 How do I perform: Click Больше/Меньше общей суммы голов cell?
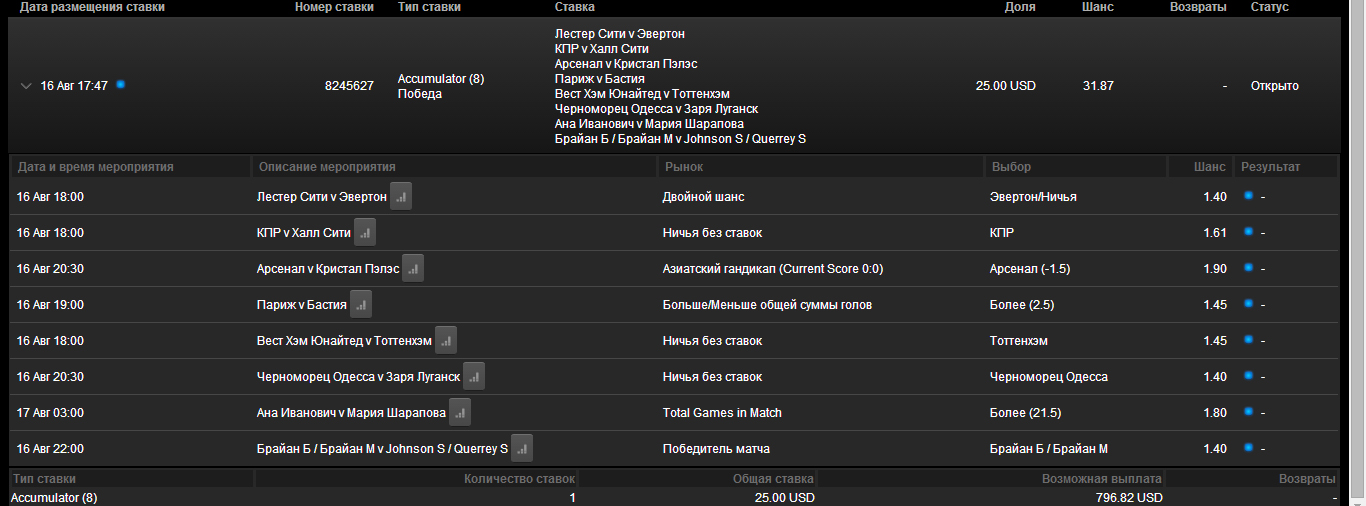767,305
